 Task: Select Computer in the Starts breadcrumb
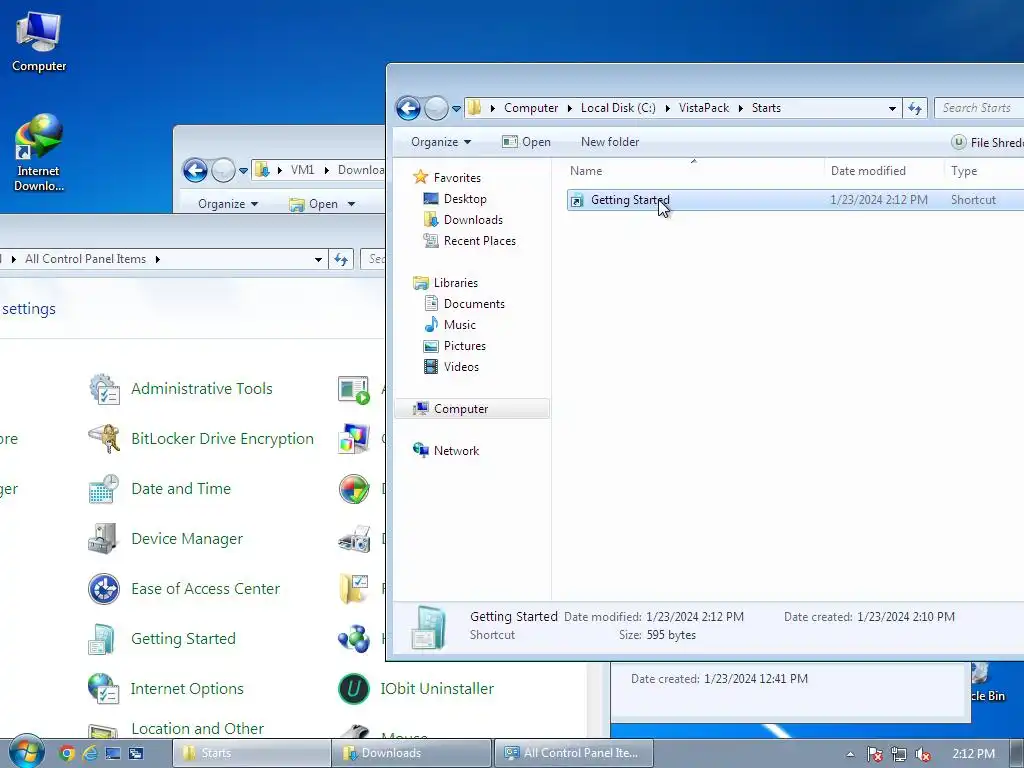[531, 108]
